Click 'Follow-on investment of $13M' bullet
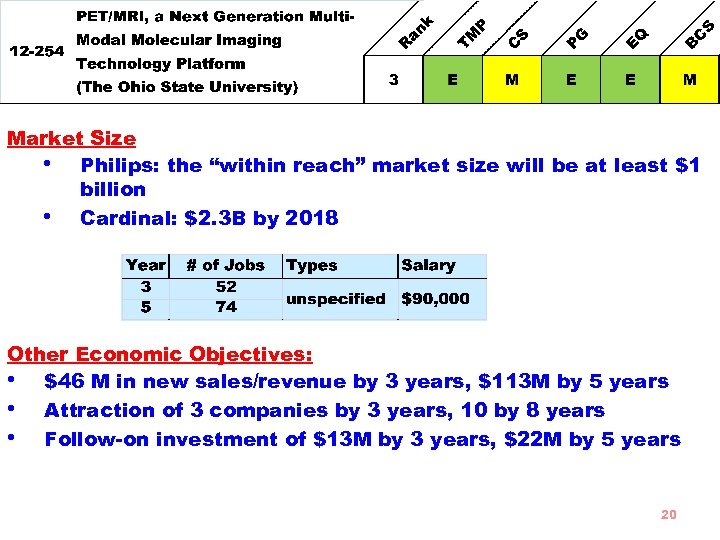The image size is (720, 540). tap(362, 439)
